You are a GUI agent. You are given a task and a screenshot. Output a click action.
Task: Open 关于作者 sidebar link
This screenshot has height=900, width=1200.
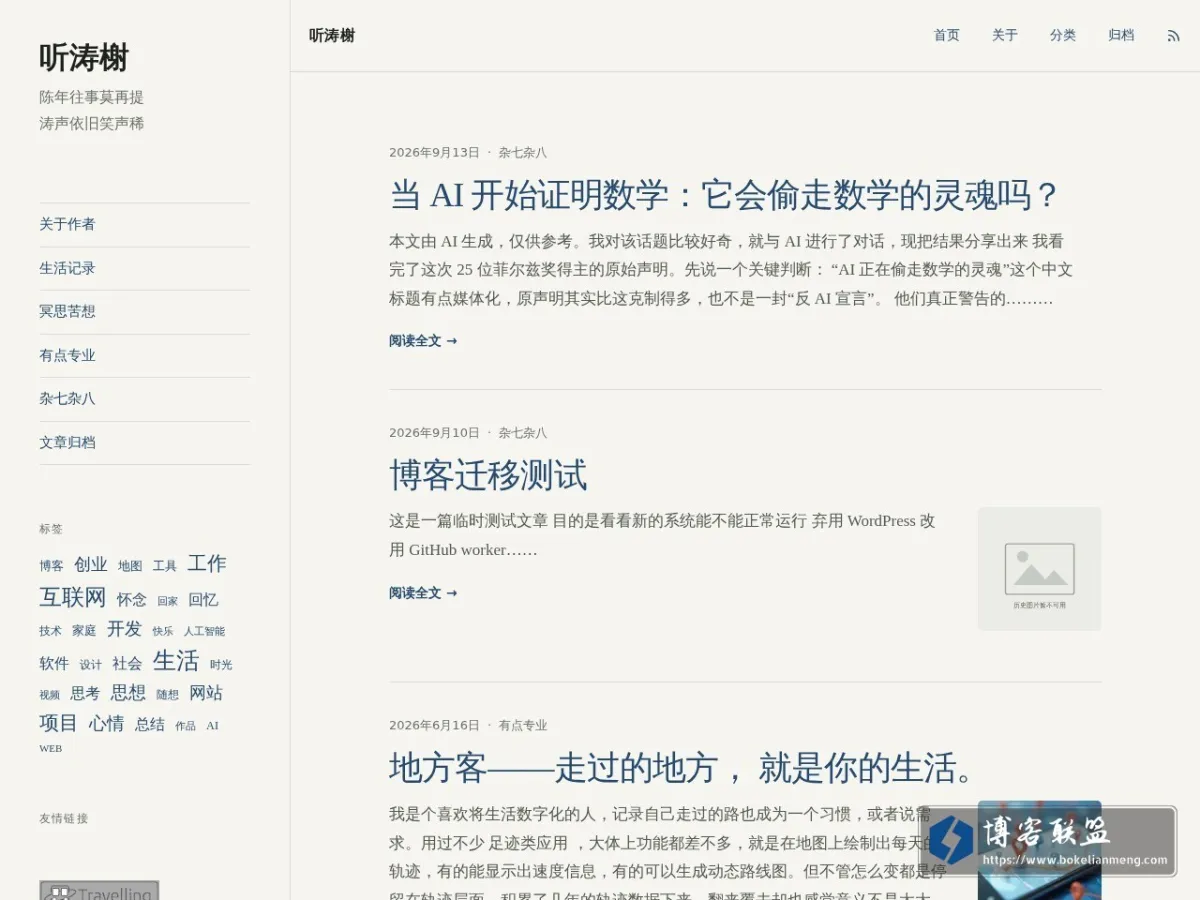point(145,225)
